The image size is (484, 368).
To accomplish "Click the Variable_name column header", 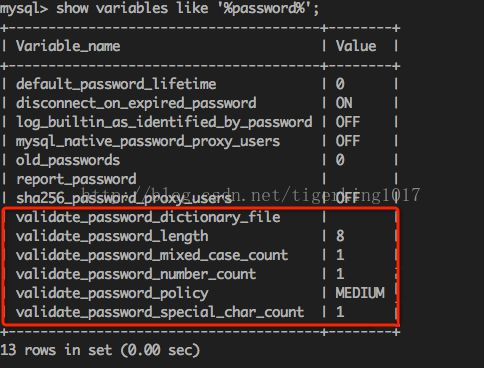I will [68, 46].
